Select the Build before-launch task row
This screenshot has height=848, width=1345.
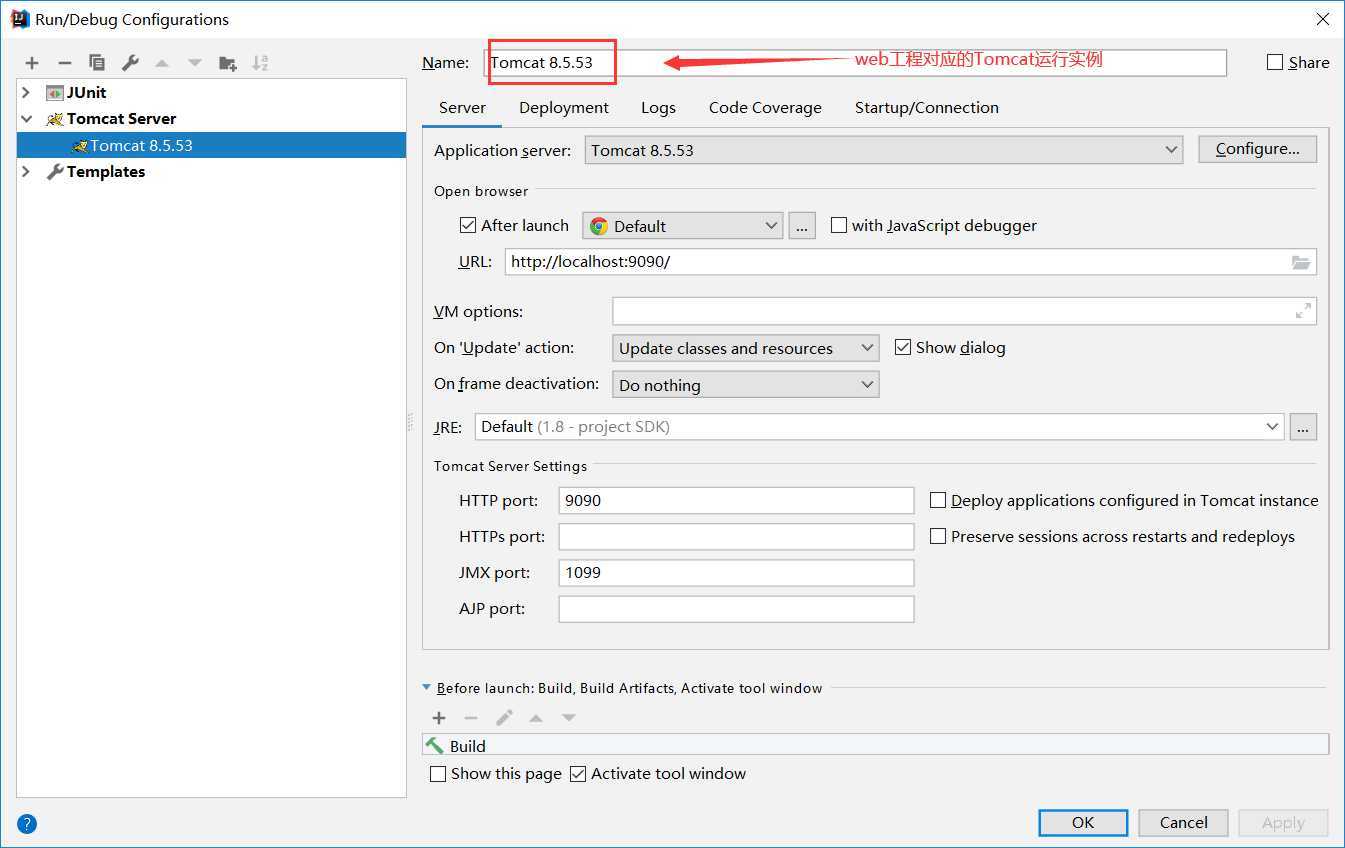[x=876, y=746]
